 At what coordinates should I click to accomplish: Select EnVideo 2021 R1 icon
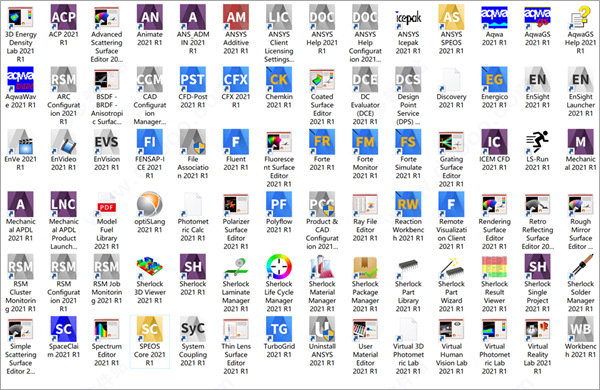64,142
